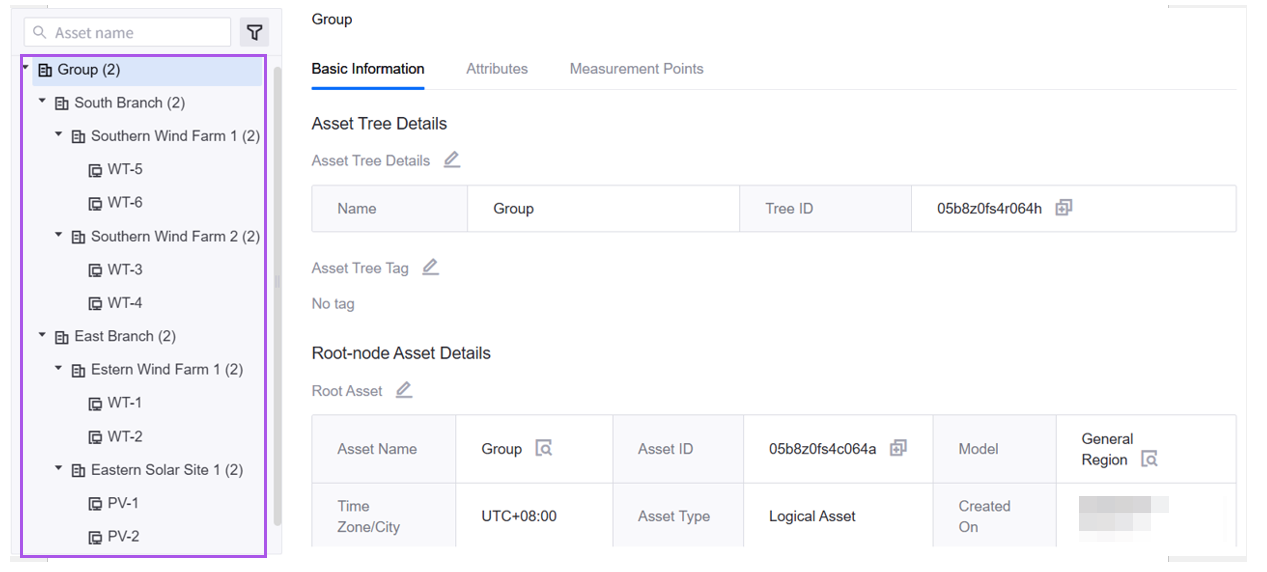This screenshot has width=1267, height=572.
Task: Edit the Asset Tree Tag
Action: [430, 267]
